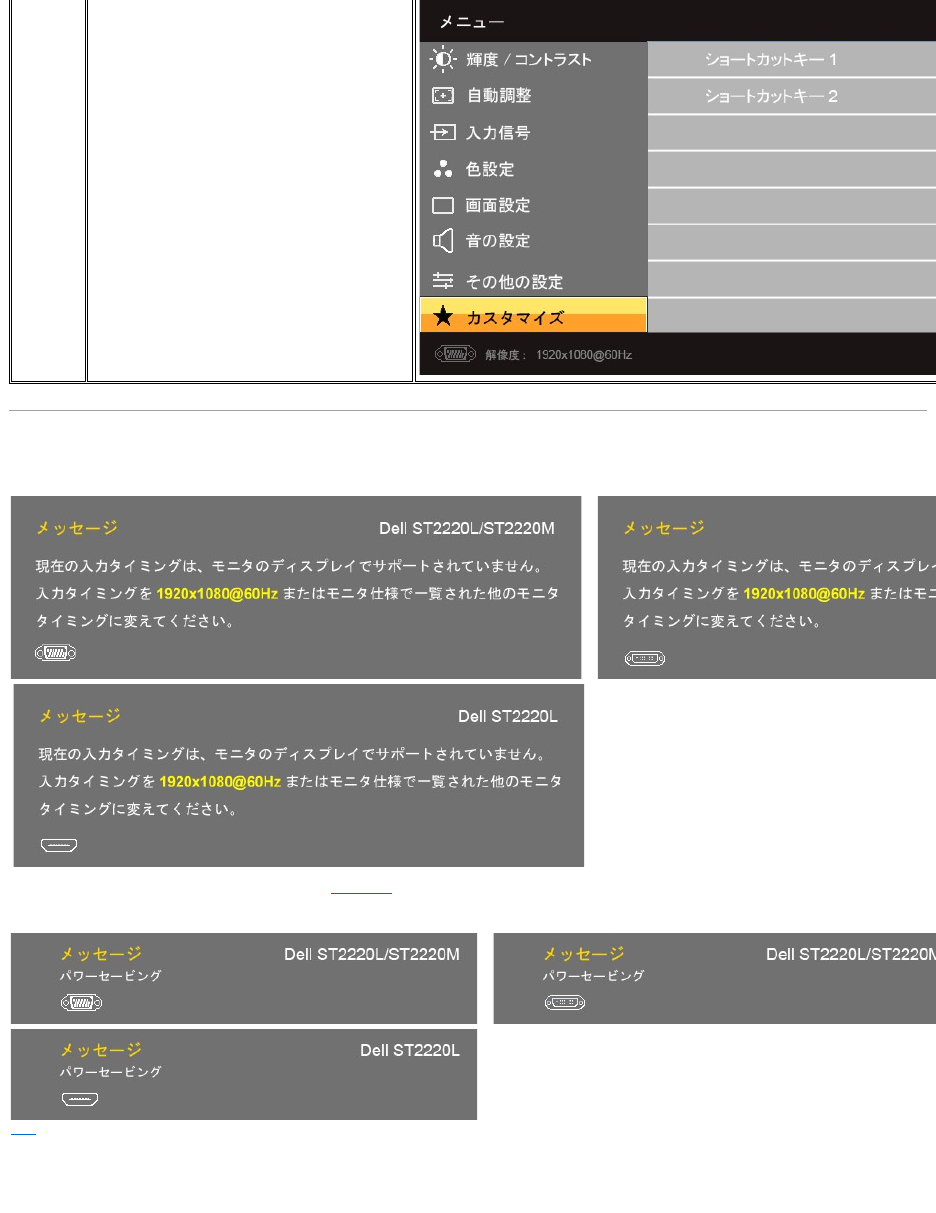Screen dimensions: 936x1213
Task: Click メッセージ title of the HDMI timing message
Action: click(80, 716)
